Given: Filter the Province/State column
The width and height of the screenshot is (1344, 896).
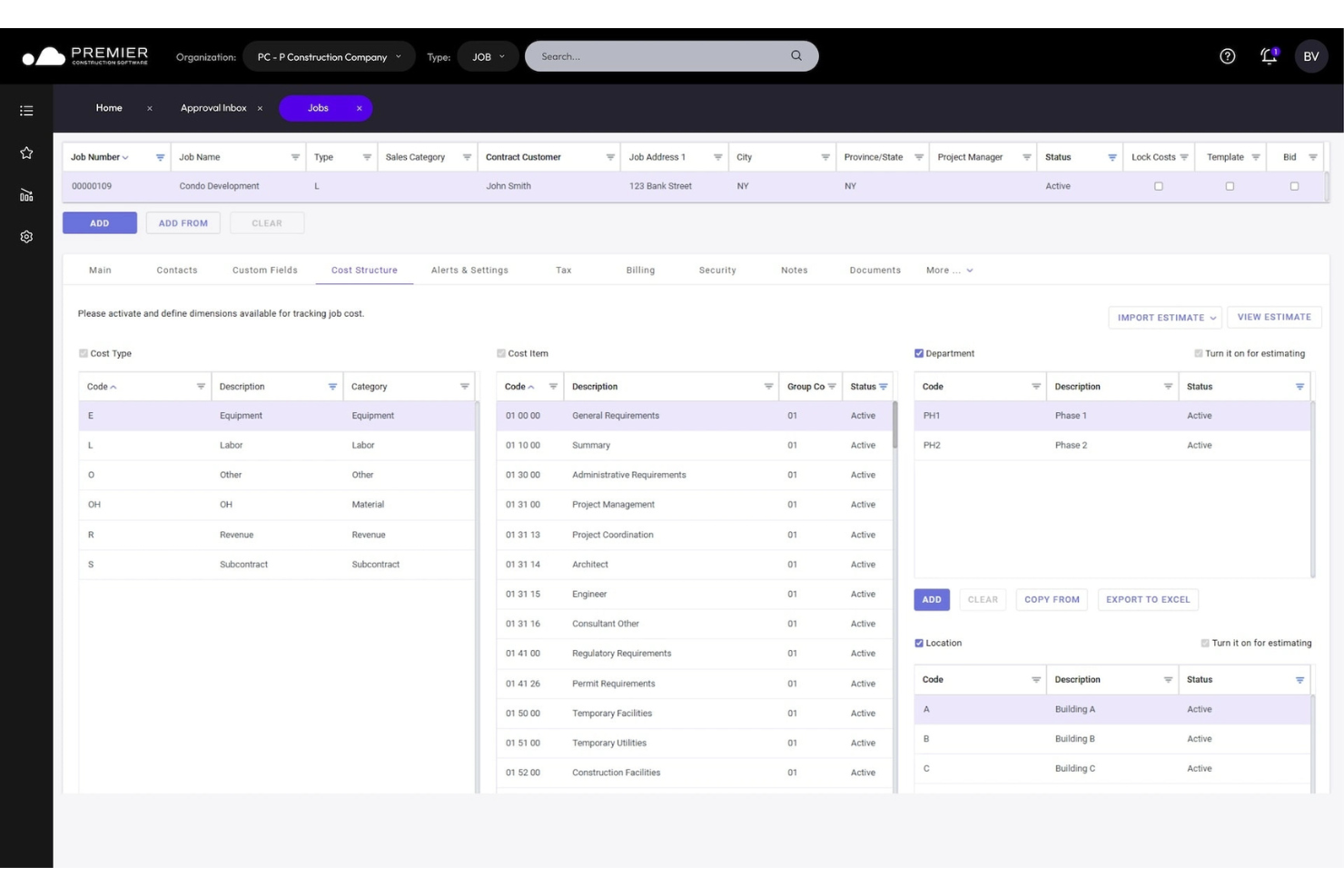Looking at the screenshot, I should click(x=919, y=157).
